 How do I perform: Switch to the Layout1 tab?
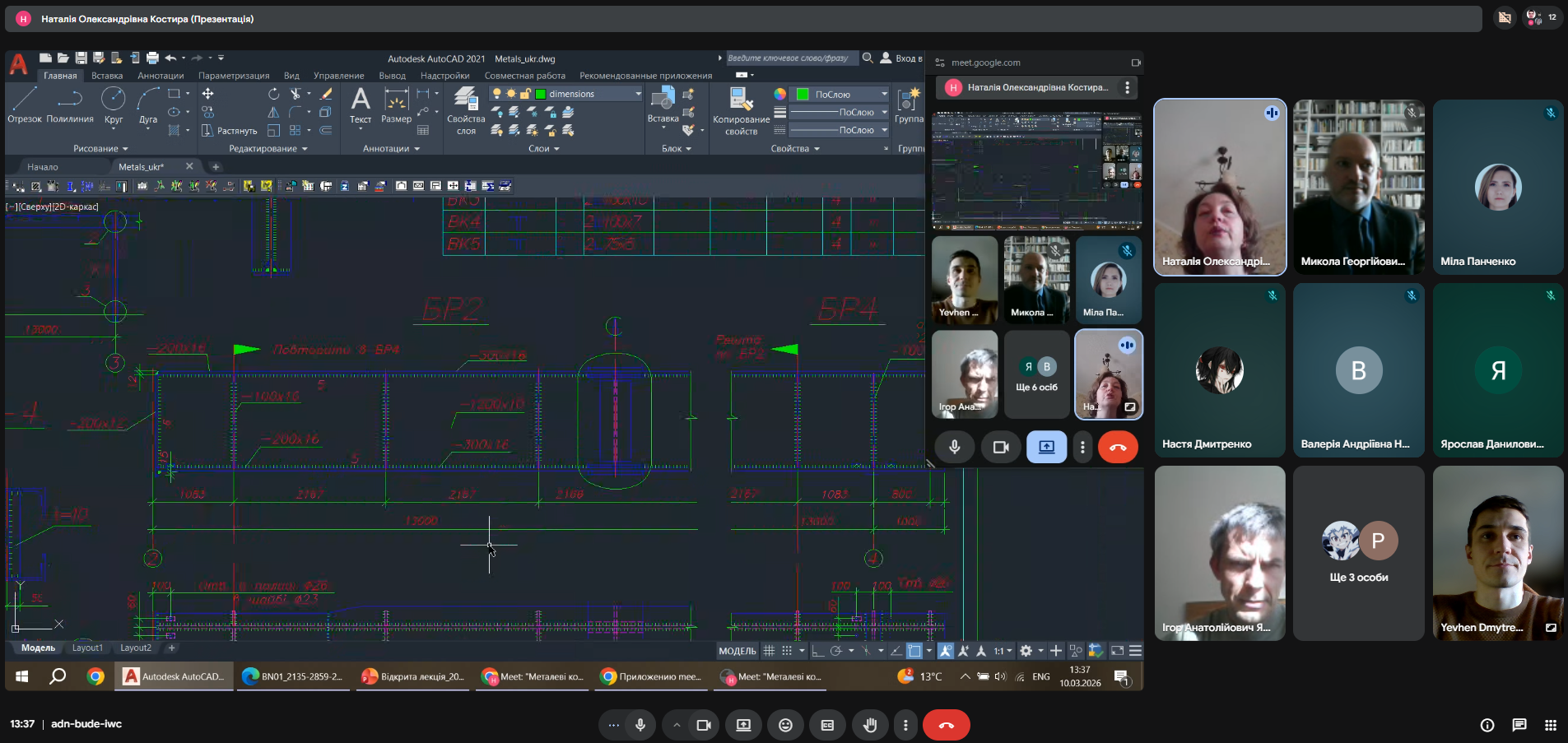(87, 648)
